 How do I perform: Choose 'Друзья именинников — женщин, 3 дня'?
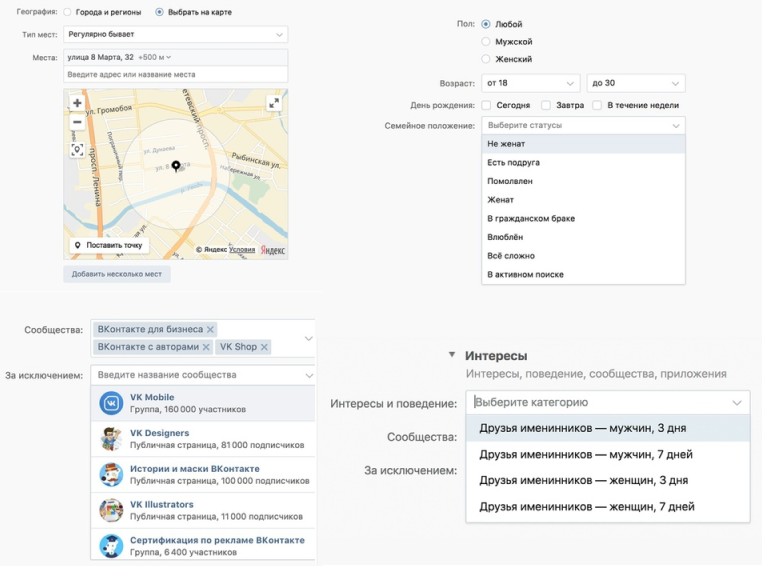pos(607,480)
